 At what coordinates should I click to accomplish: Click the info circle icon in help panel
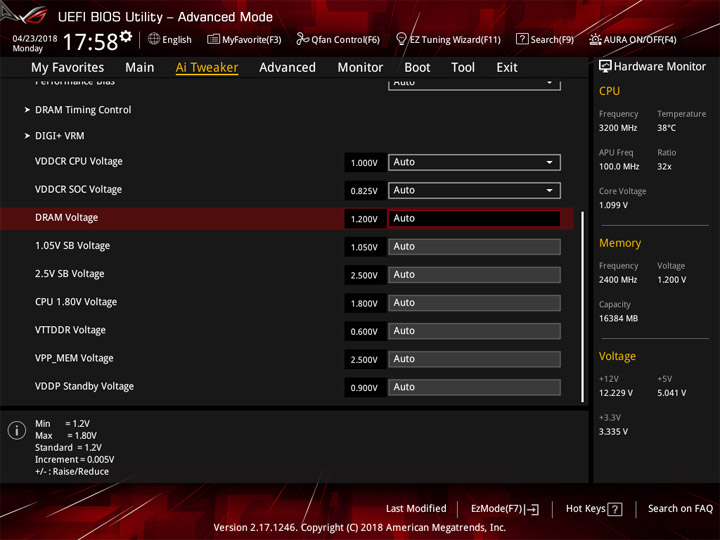(17, 430)
